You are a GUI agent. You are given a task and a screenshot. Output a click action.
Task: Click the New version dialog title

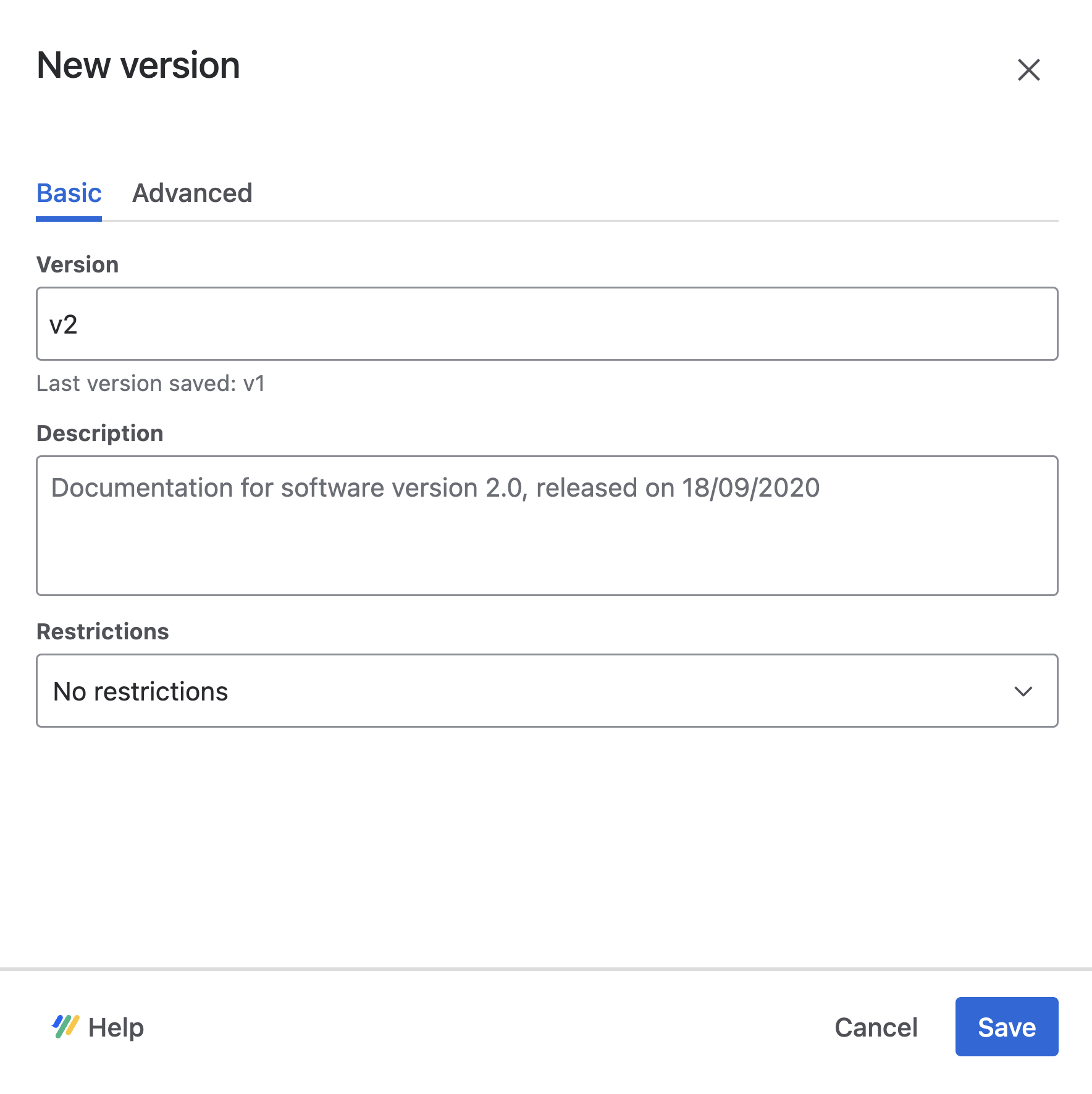[x=137, y=64]
